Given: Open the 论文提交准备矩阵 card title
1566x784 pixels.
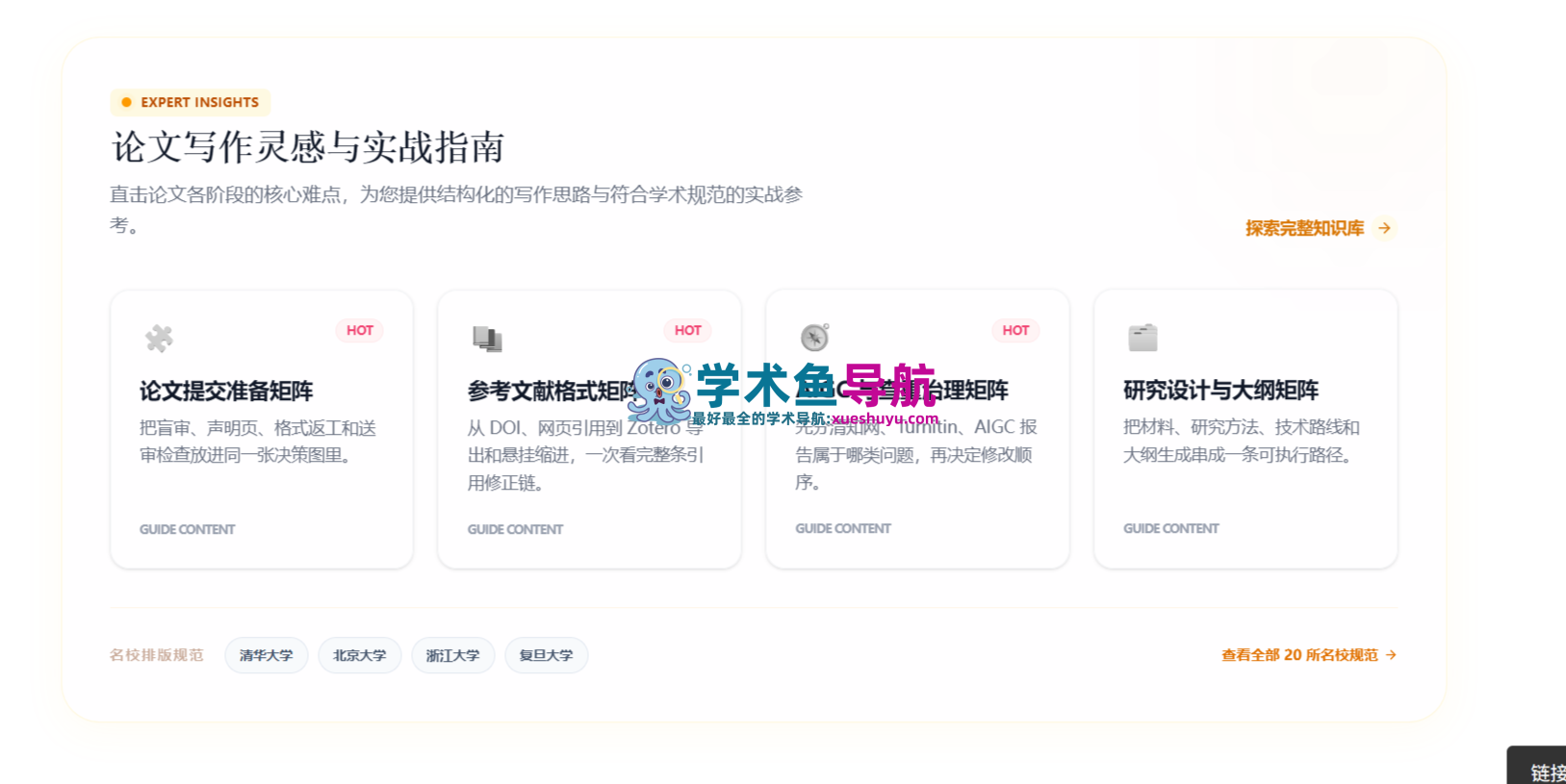Looking at the screenshot, I should click(x=226, y=391).
